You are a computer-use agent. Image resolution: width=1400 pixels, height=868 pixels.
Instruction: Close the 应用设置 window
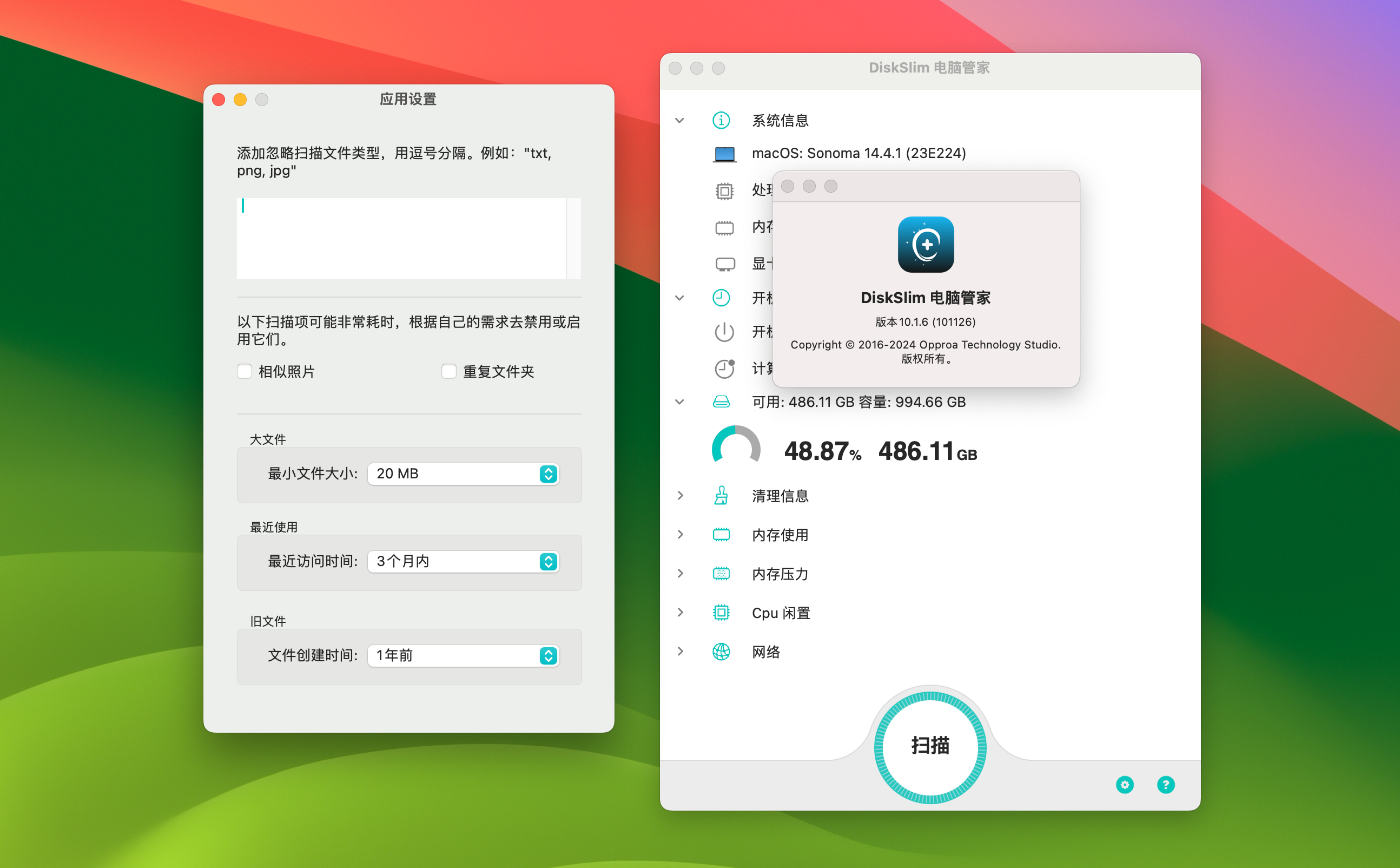click(219, 100)
